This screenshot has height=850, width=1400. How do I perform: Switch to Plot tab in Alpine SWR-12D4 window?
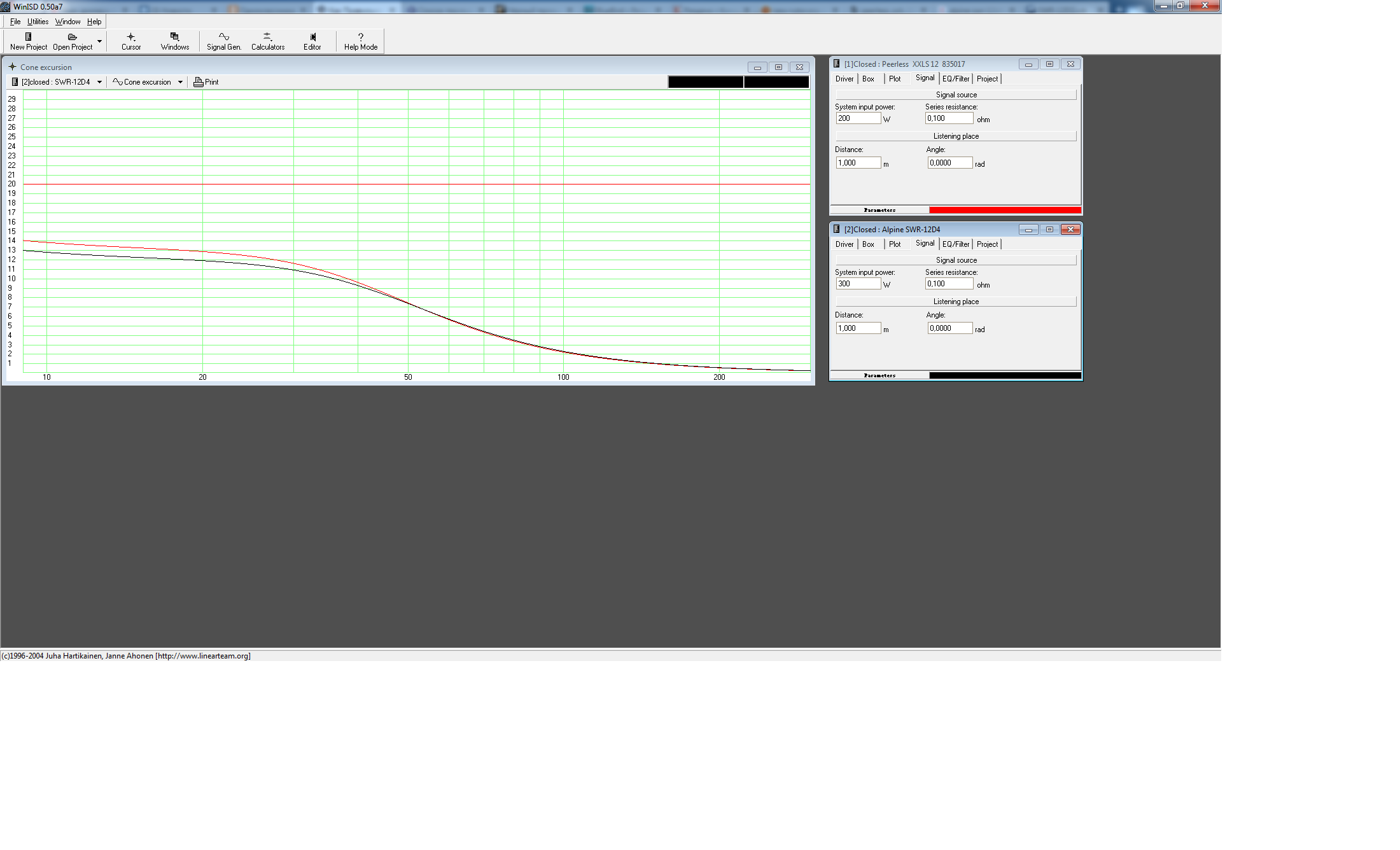[895, 244]
